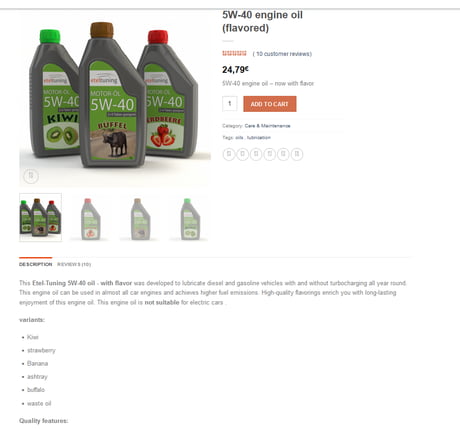Select the three-bottle thumbnail

[x=40, y=217]
